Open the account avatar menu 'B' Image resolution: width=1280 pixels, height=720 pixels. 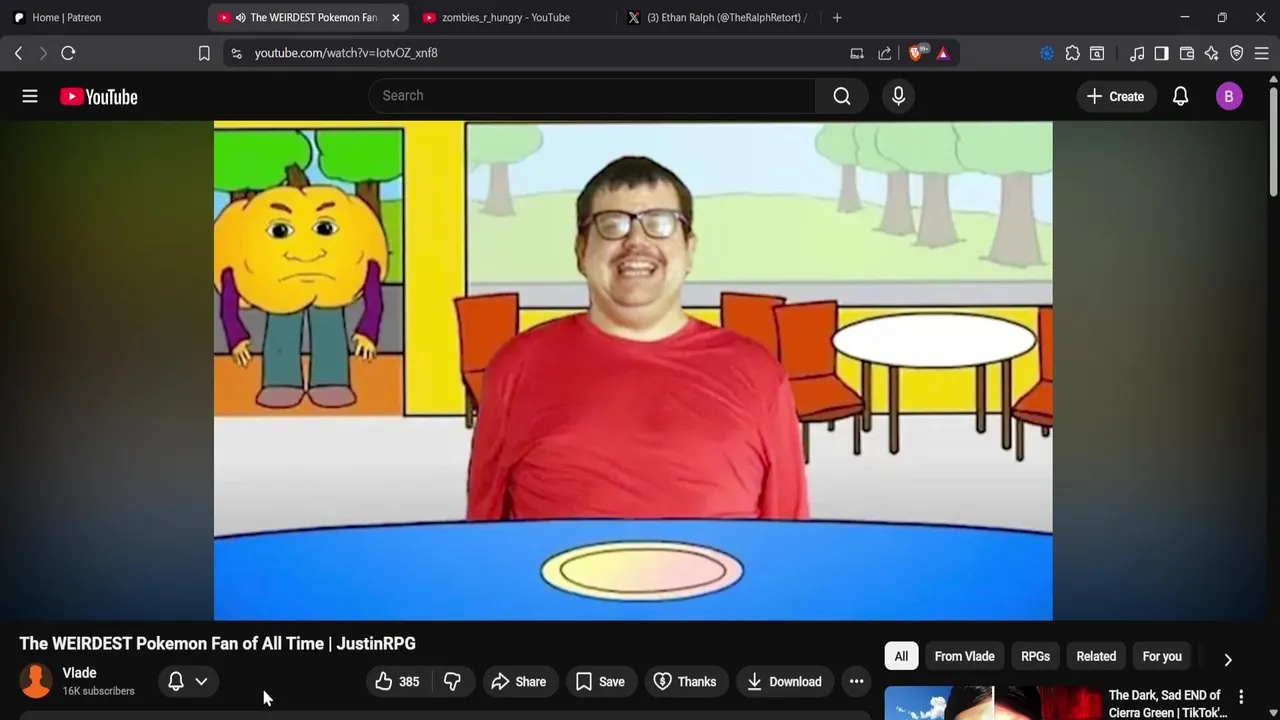coord(1229,96)
